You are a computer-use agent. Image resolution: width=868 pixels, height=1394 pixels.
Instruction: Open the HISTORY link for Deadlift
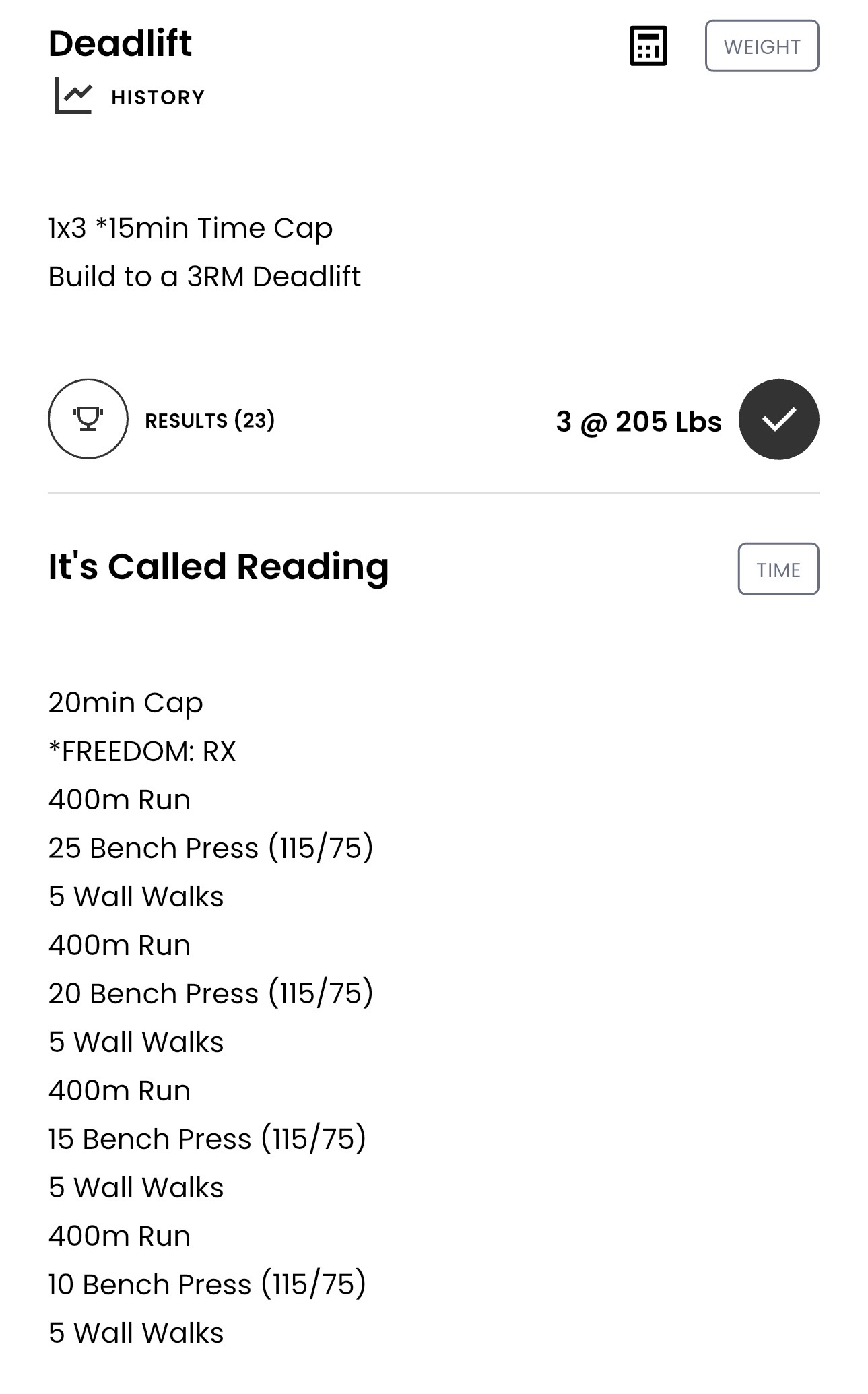coord(158,97)
